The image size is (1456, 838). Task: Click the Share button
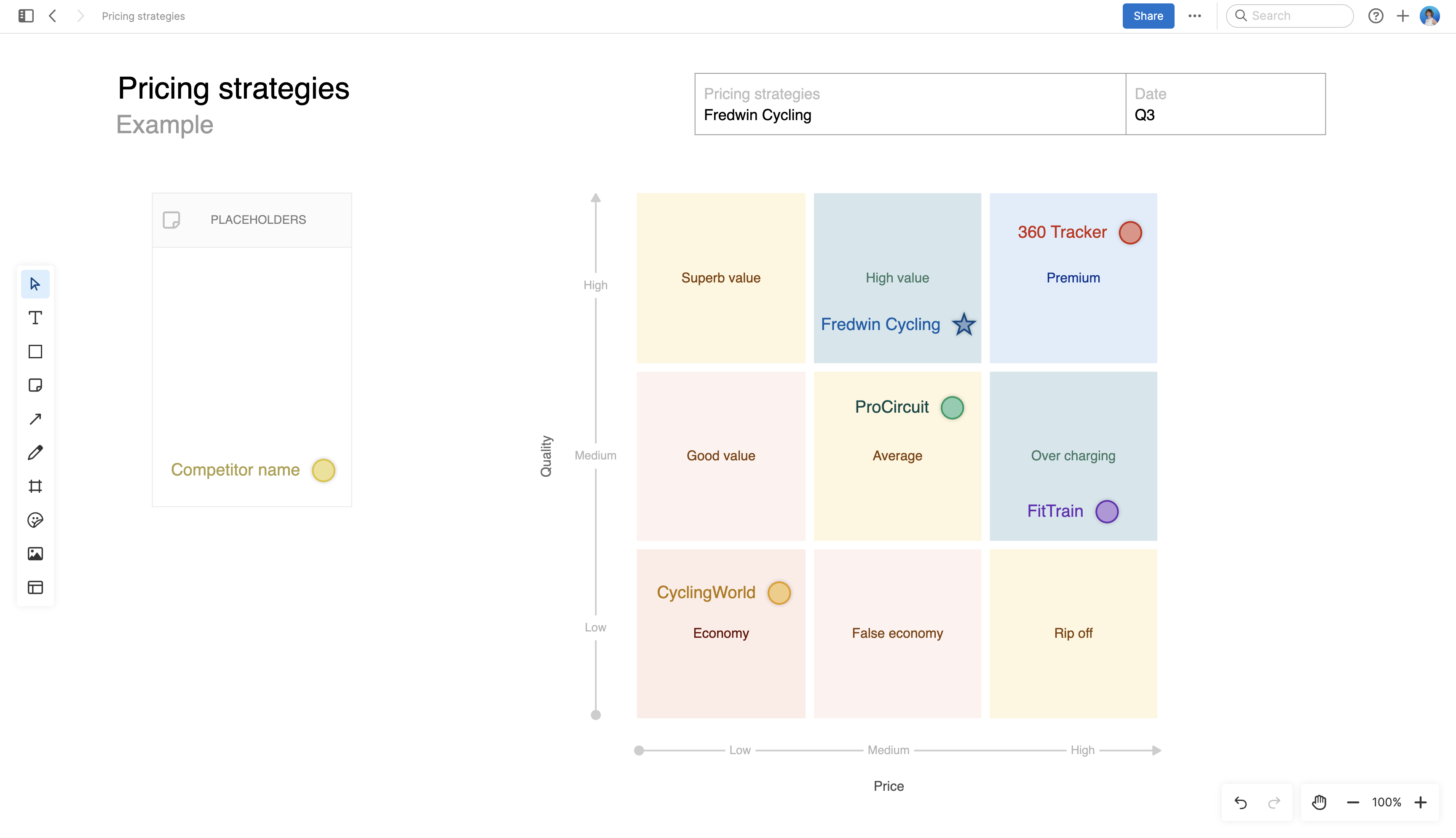(x=1148, y=16)
